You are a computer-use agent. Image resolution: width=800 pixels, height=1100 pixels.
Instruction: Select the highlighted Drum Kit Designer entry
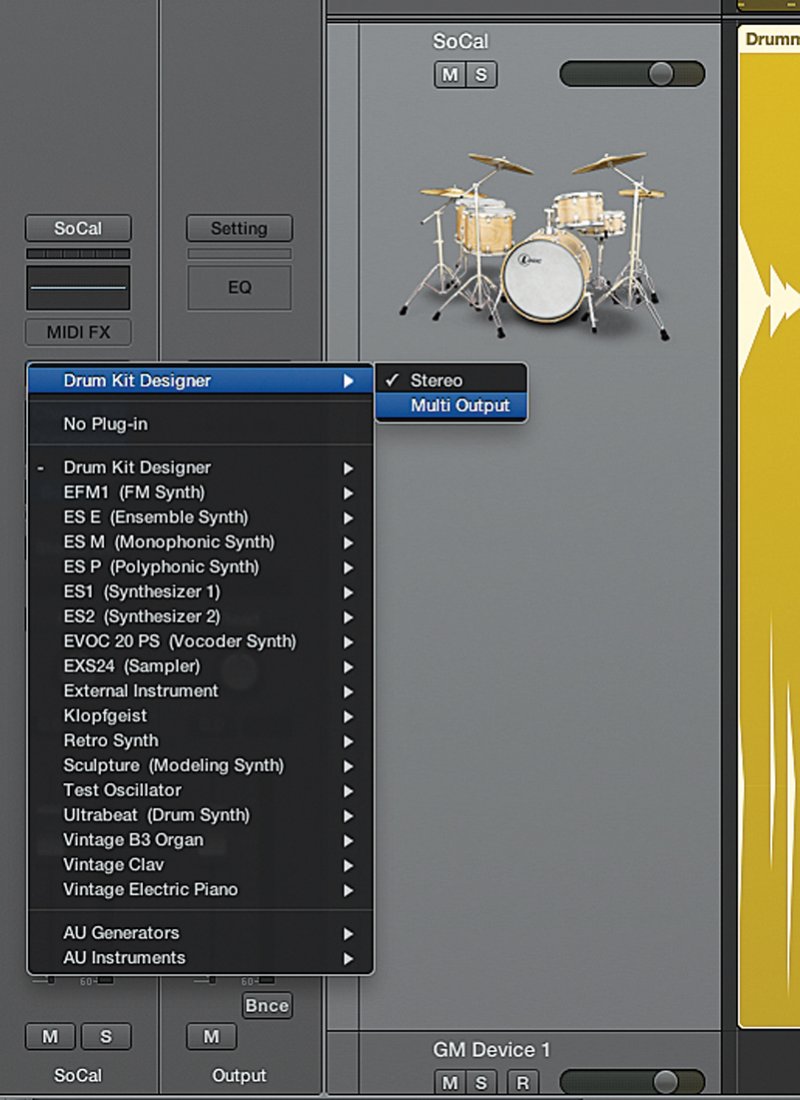click(x=200, y=381)
